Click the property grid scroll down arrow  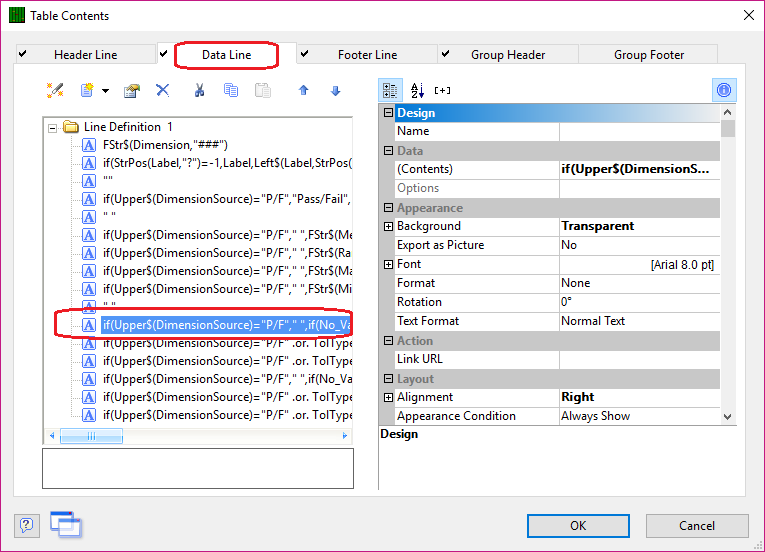pyautogui.click(x=727, y=417)
